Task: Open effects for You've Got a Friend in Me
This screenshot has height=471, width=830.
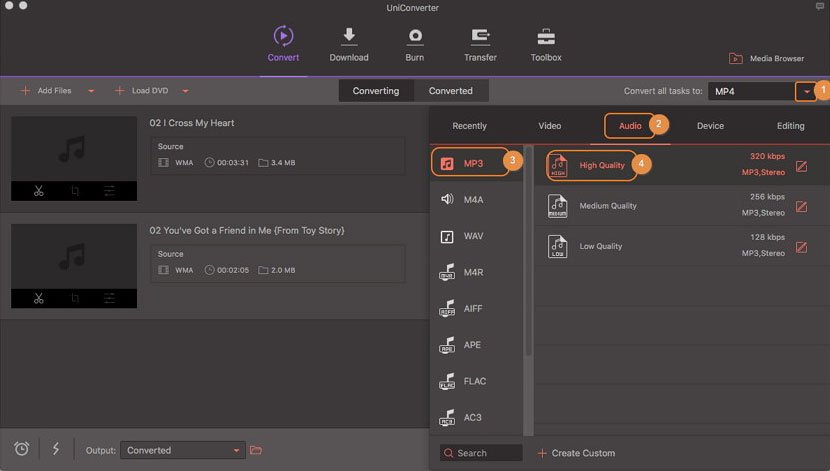Action: pyautogui.click(x=109, y=298)
